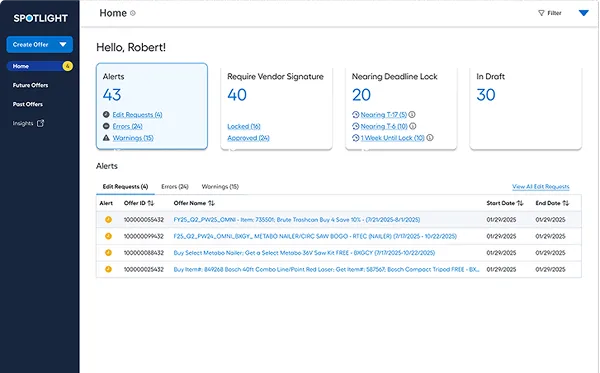This screenshot has height=373, width=600.
Task: Sort table by Start Date
Action: point(520,203)
